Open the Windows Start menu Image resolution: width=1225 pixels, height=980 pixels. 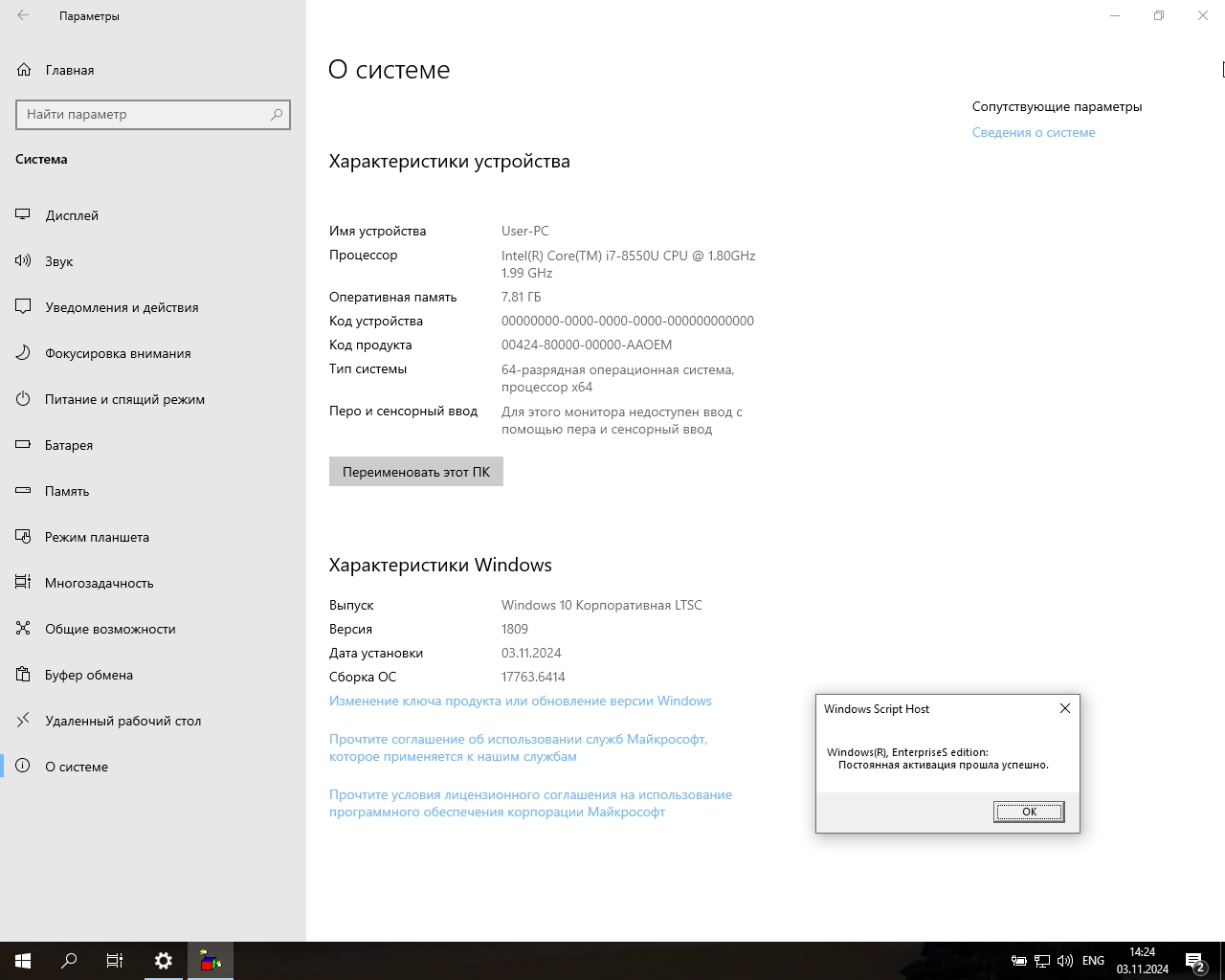23,961
